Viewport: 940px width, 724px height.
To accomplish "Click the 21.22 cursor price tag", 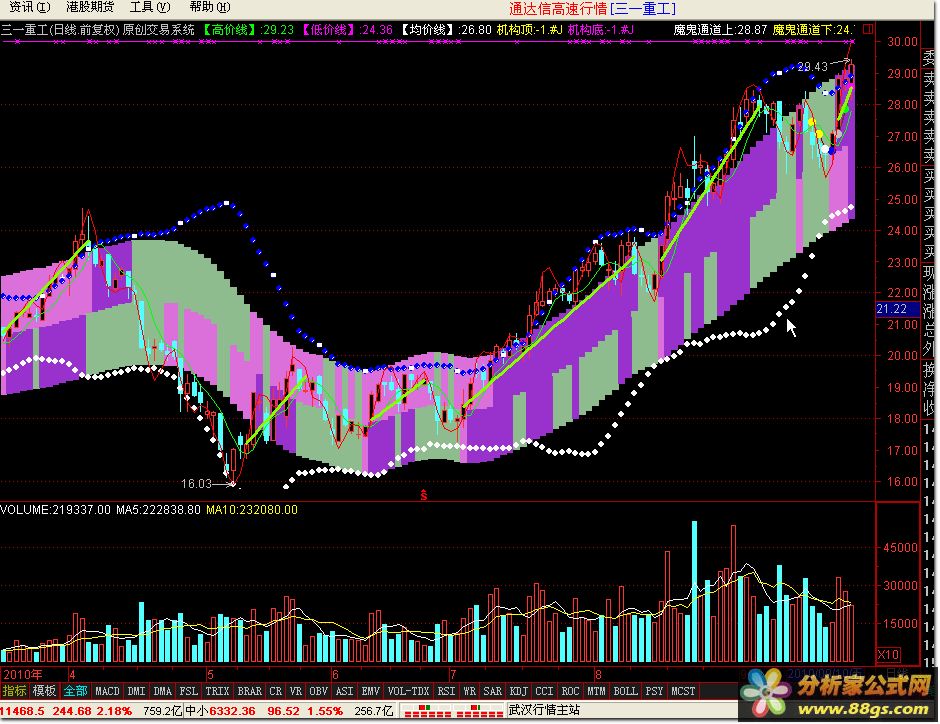I will coord(897,309).
